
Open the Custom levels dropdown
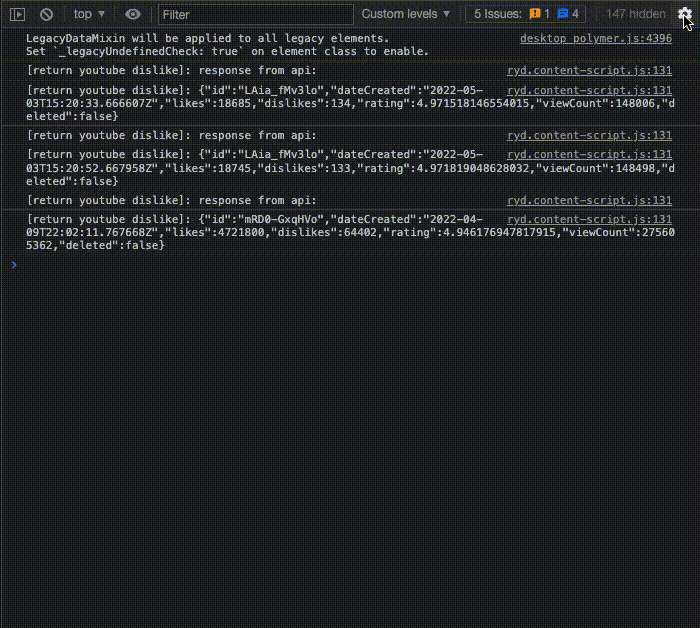tap(405, 14)
